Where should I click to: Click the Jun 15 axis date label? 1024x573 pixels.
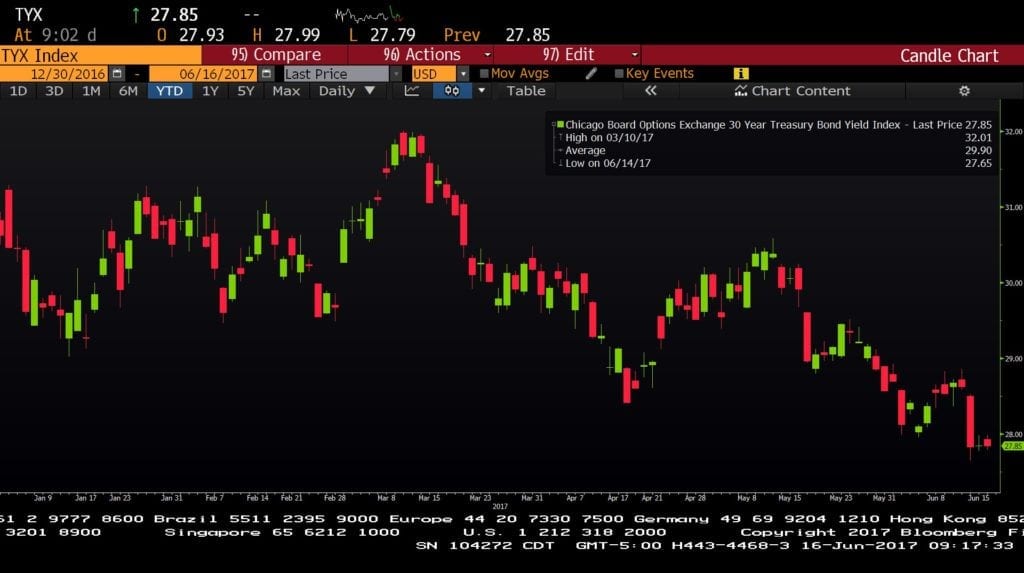point(978,498)
